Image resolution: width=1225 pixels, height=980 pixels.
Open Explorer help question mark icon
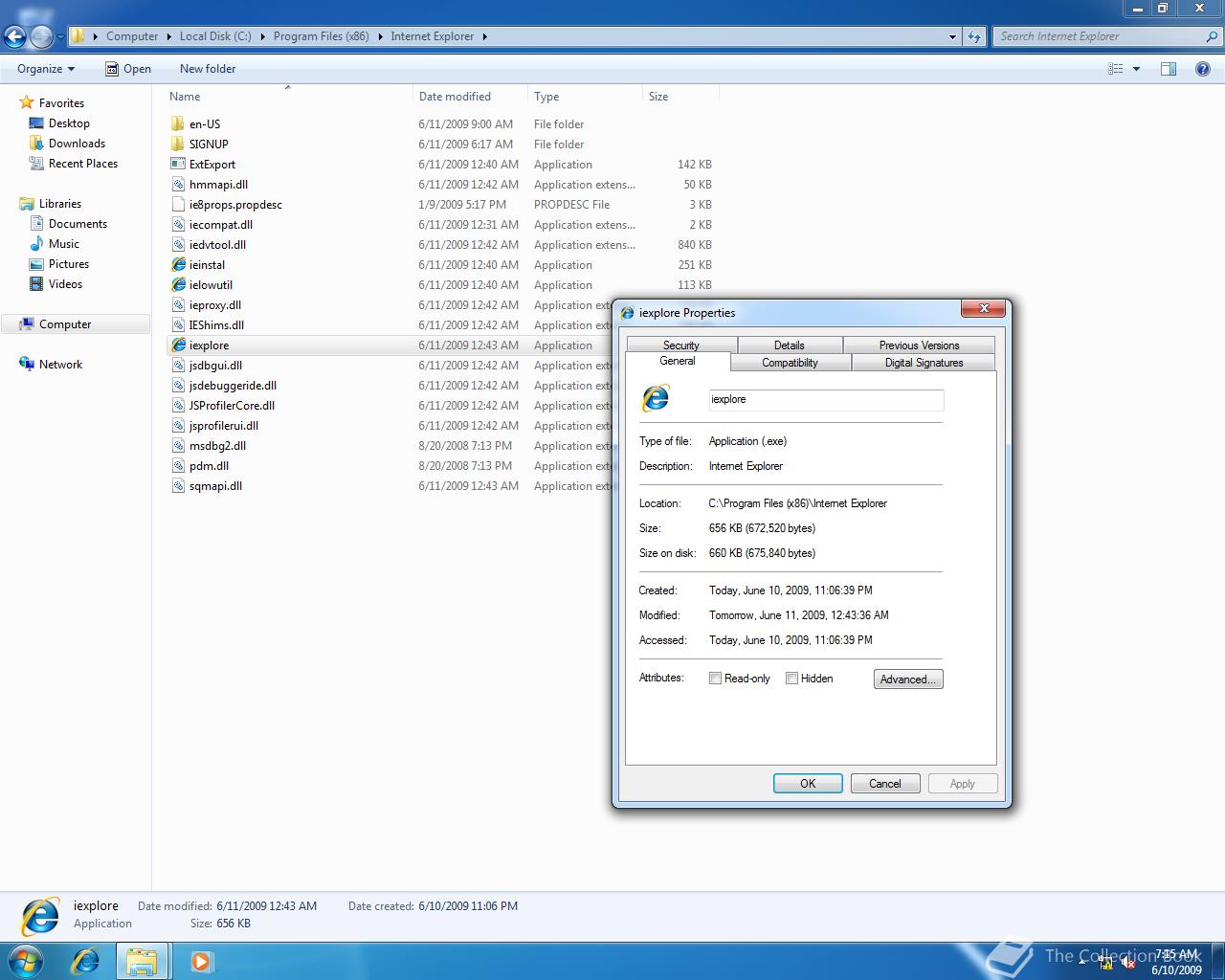tap(1203, 69)
